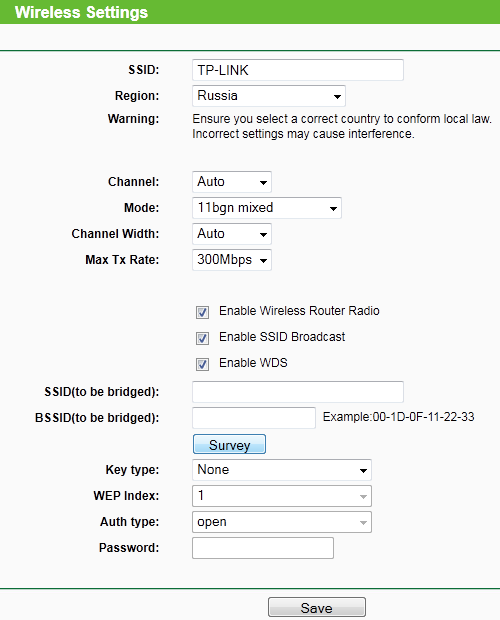Uncheck the Enable SSID Broadcast checkbox

[x=202, y=338]
